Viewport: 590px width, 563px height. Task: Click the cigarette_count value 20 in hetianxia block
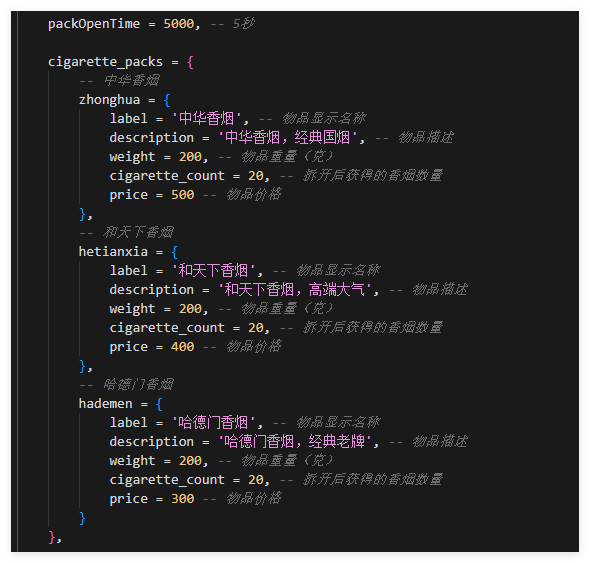[x=255, y=328]
